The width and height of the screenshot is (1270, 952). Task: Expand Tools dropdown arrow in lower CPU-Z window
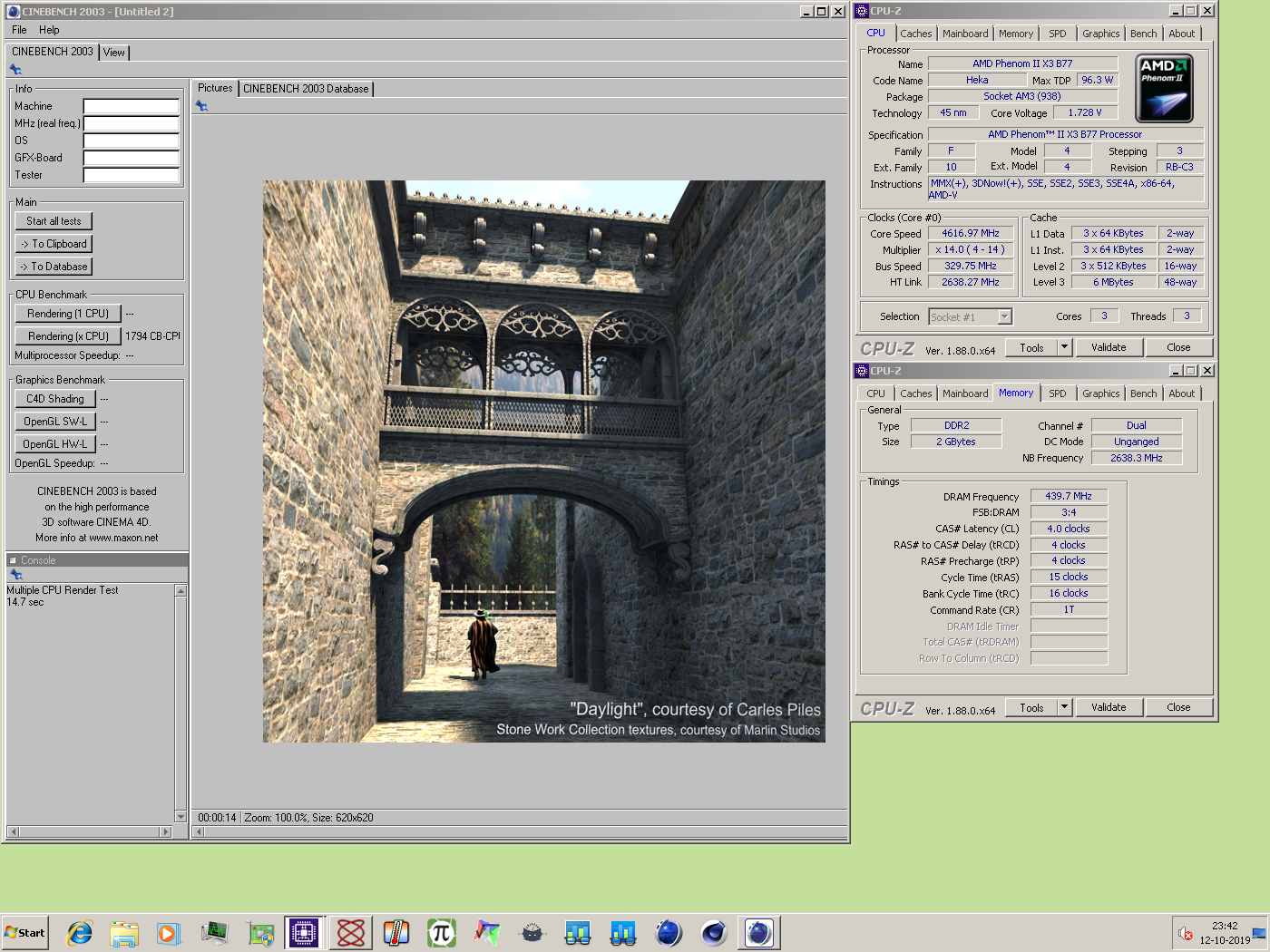(x=1065, y=708)
